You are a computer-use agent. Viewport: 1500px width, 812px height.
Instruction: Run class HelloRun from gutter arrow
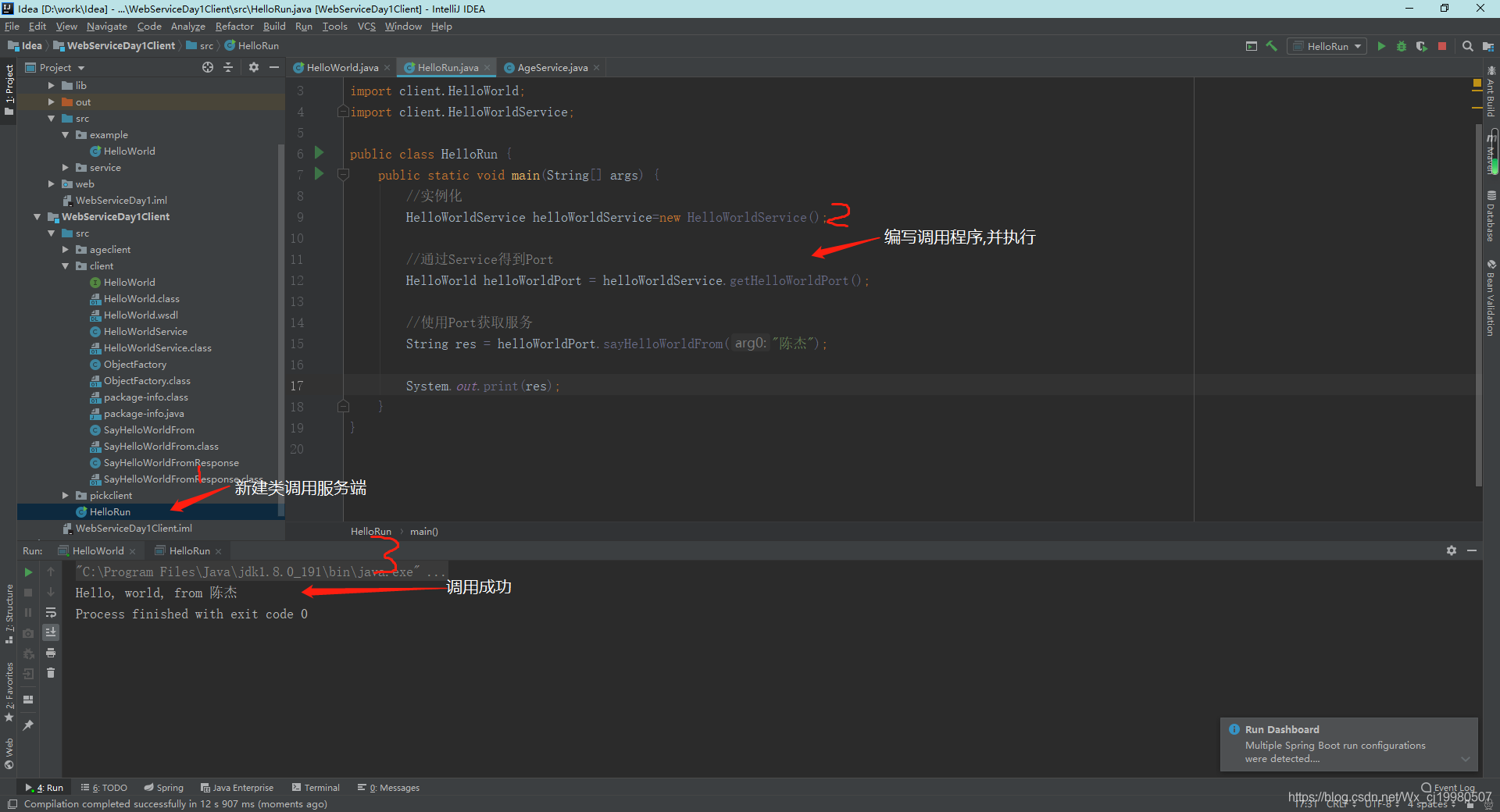tap(319, 153)
